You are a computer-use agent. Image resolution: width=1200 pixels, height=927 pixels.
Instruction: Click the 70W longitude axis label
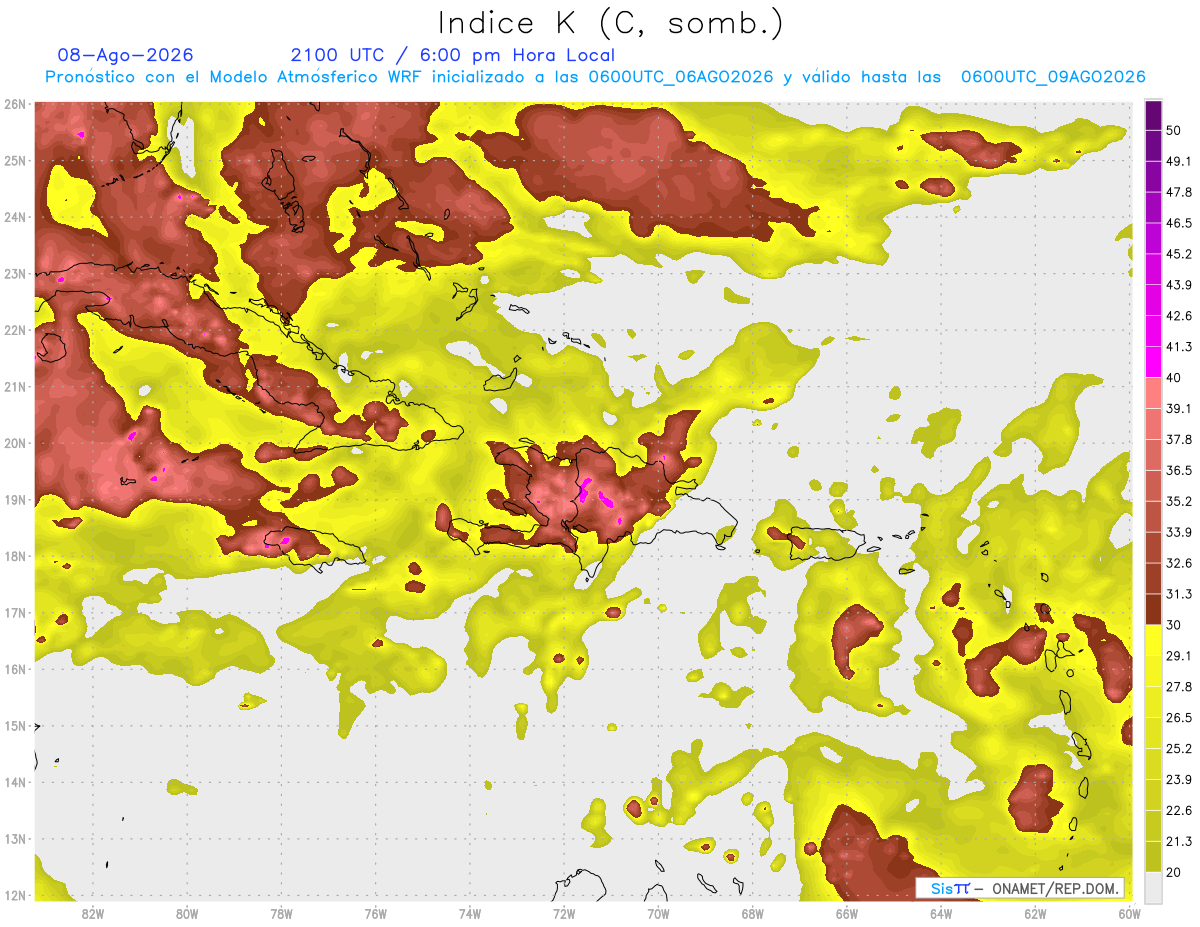click(x=658, y=913)
